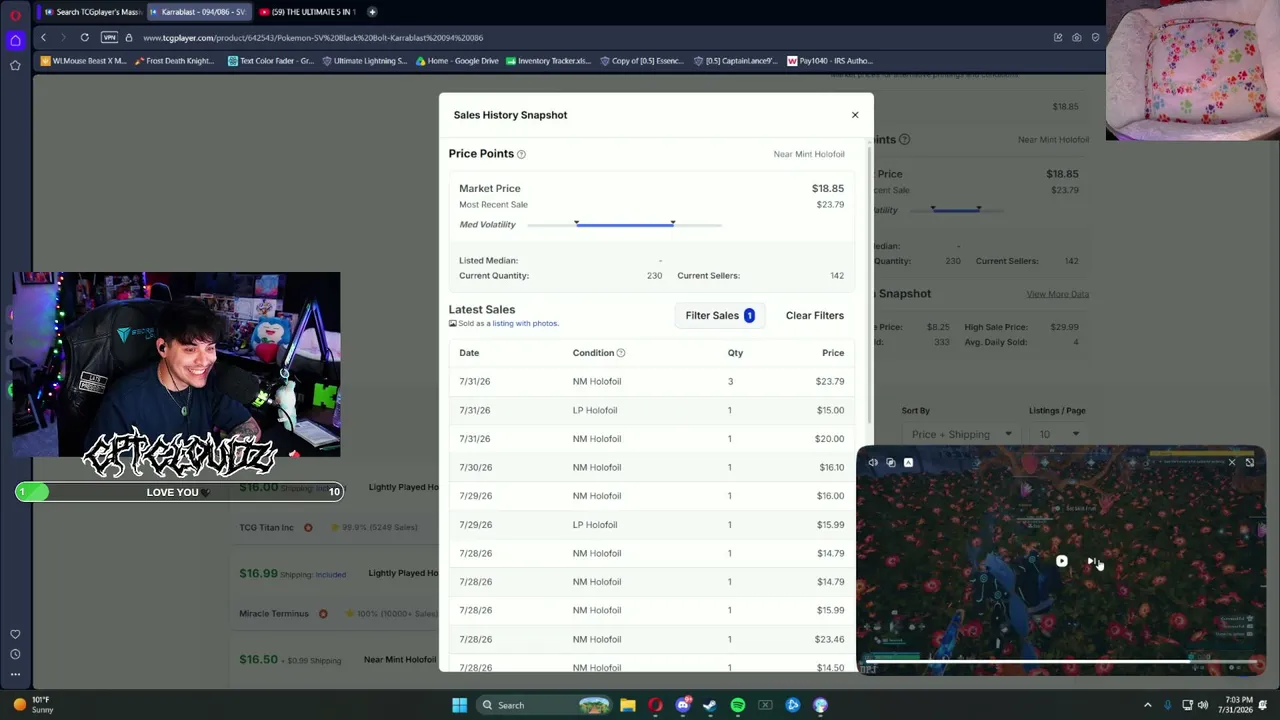1280x720 pixels.
Task: Open Spotify from the taskbar
Action: point(738,705)
